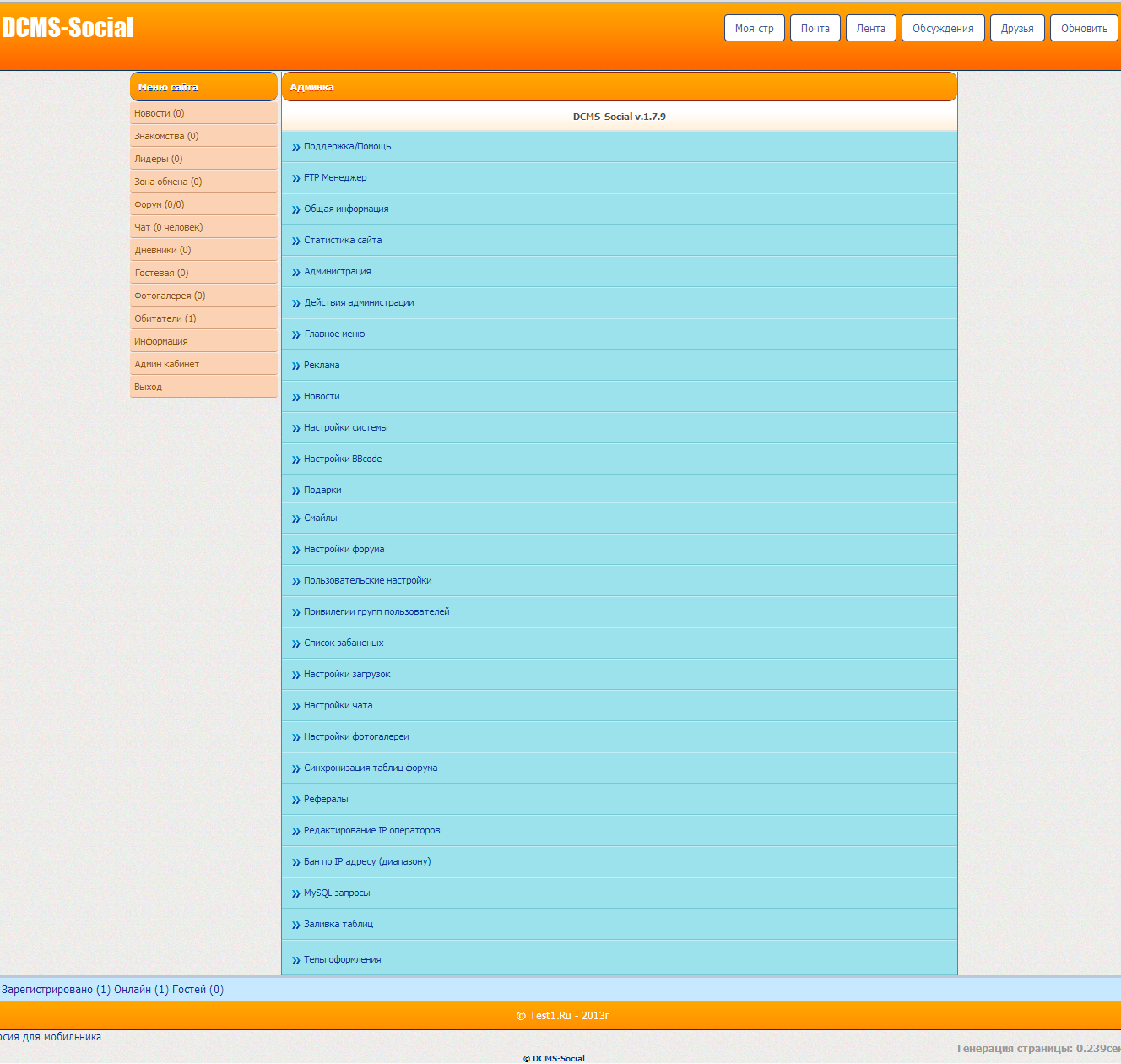This screenshot has height=1064, width=1121.
Task: Click the © DCMS-Social footer link
Action: pyautogui.click(x=554, y=1058)
